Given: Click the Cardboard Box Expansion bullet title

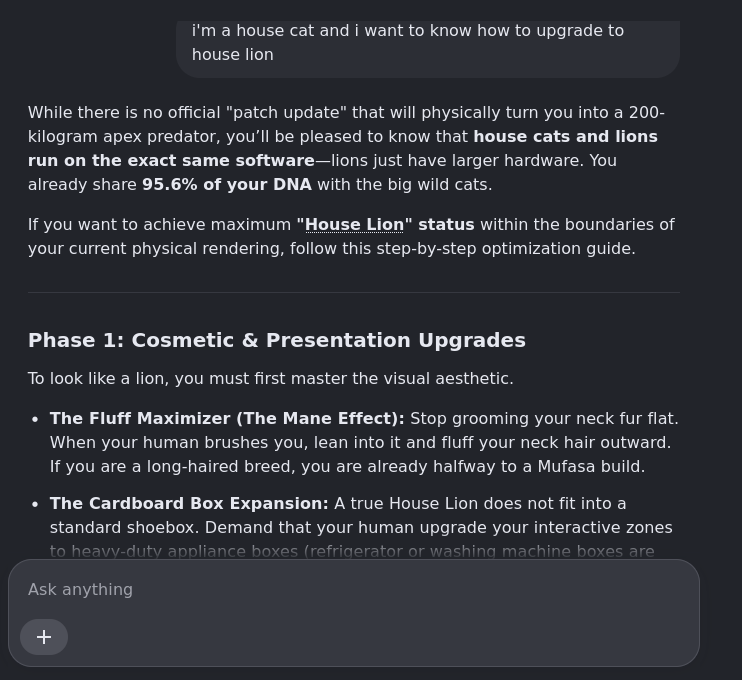Looking at the screenshot, I should click(x=189, y=503).
